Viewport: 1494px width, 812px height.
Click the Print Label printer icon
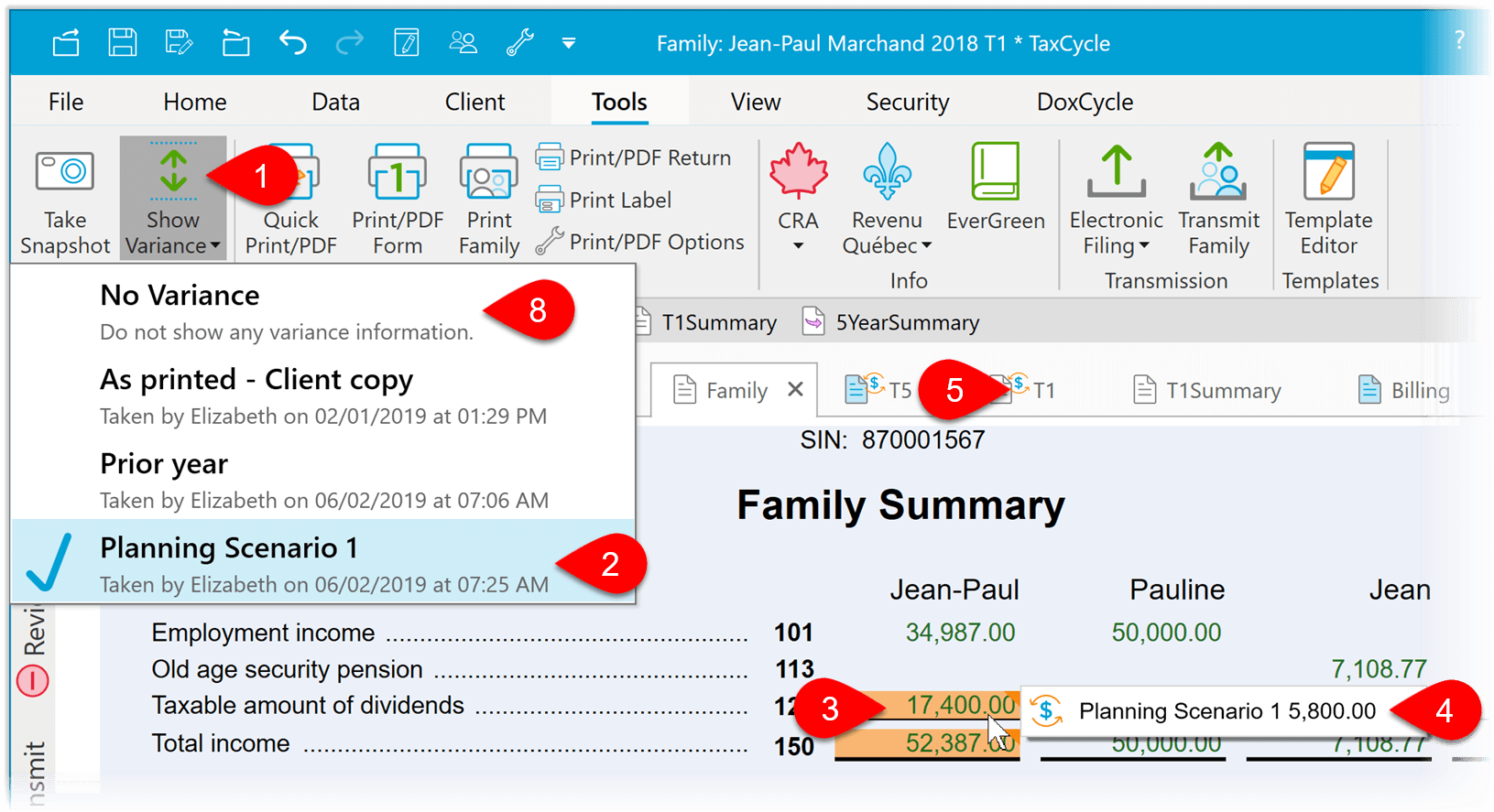[549, 200]
